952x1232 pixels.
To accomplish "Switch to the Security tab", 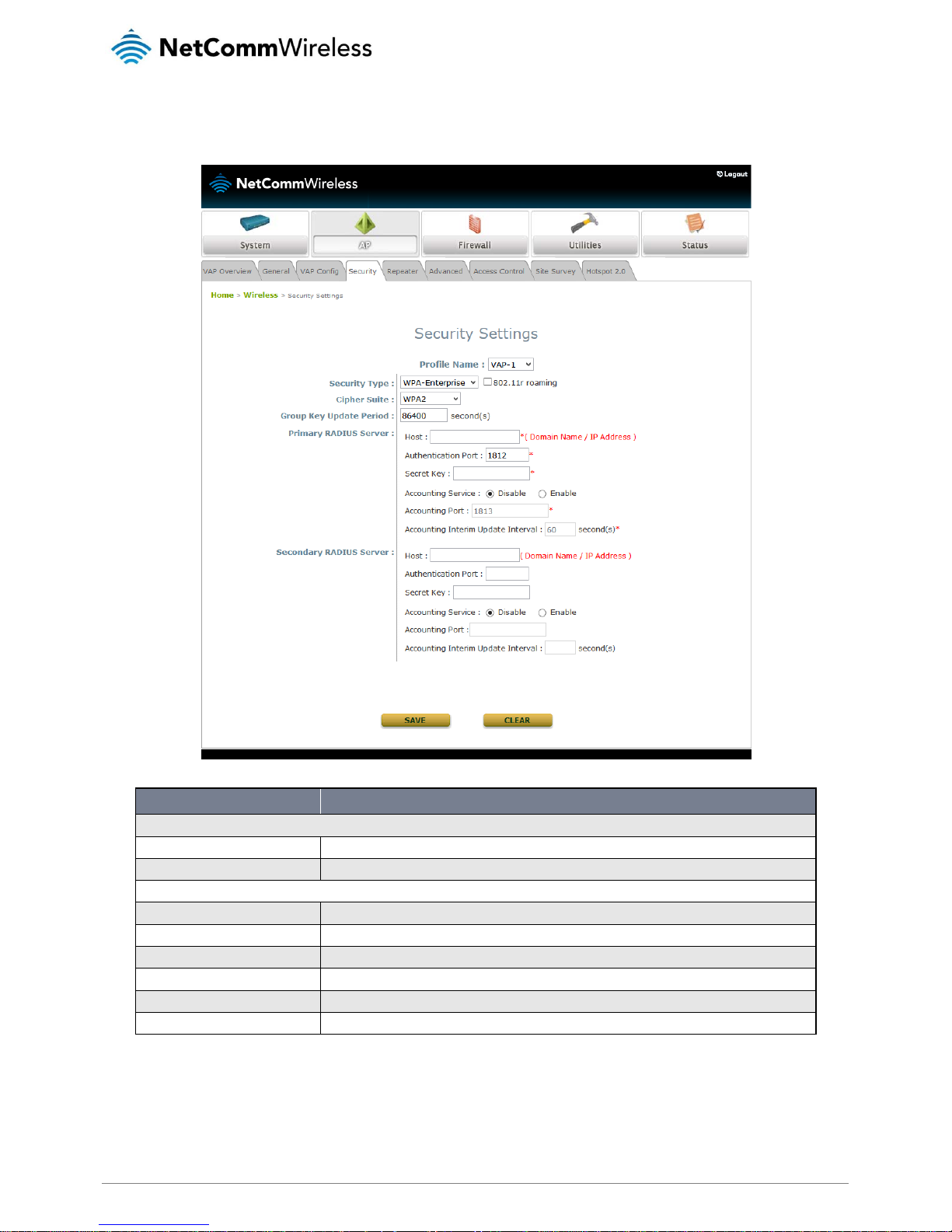I will coord(363,271).
